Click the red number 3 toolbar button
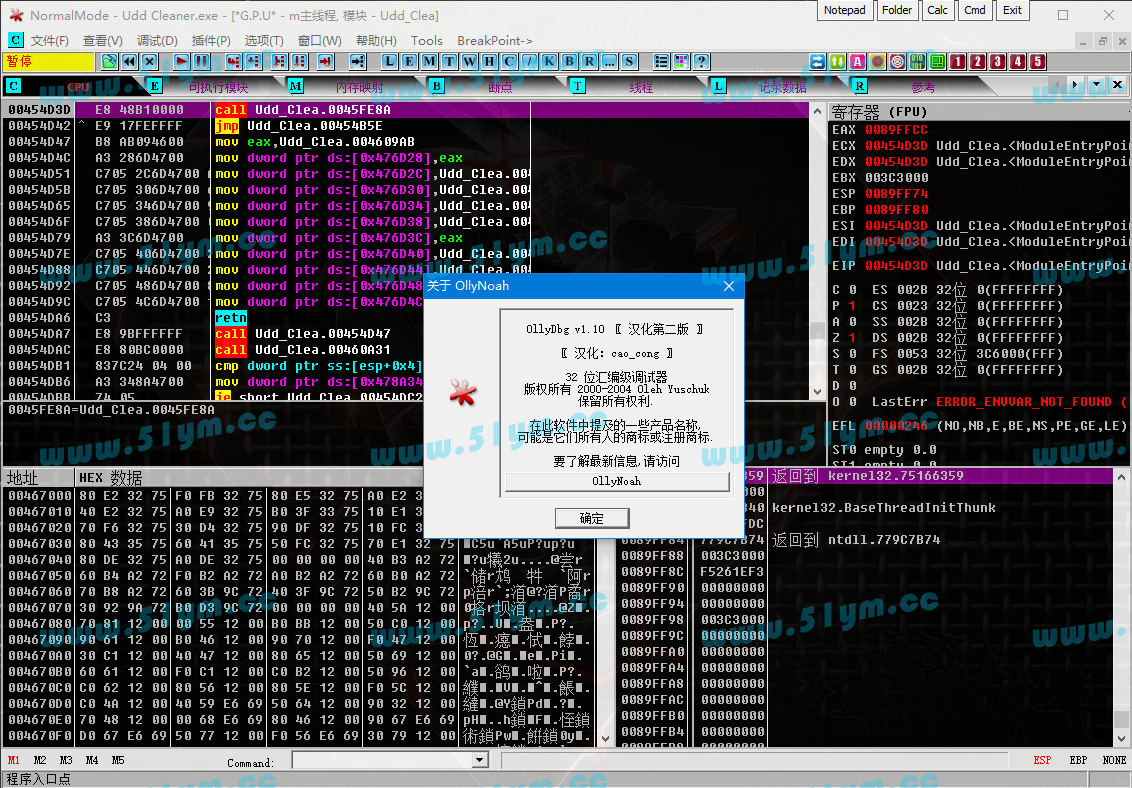 click(x=998, y=61)
